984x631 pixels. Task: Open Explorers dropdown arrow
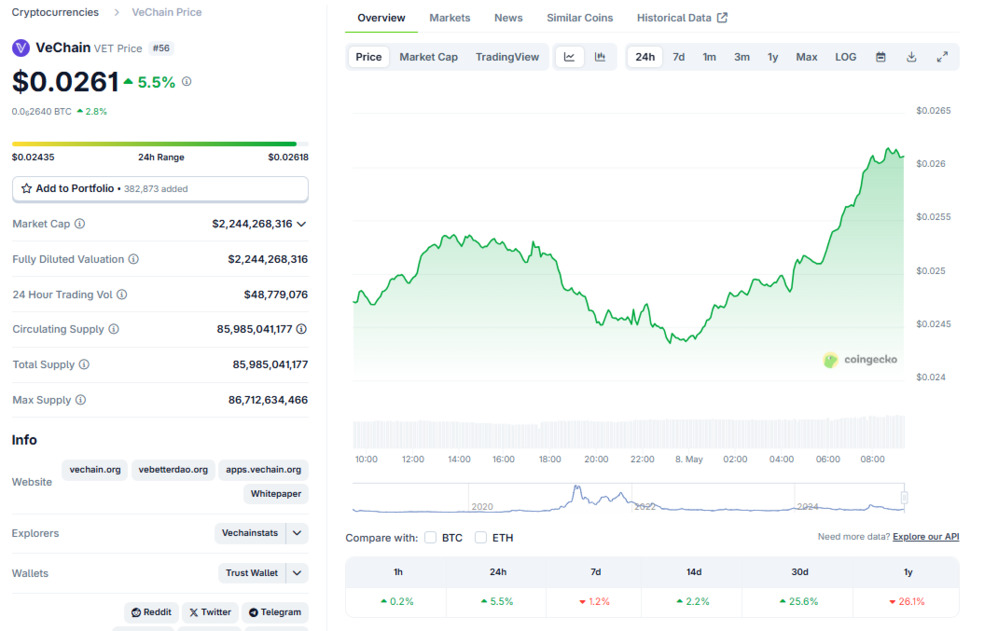click(x=297, y=533)
